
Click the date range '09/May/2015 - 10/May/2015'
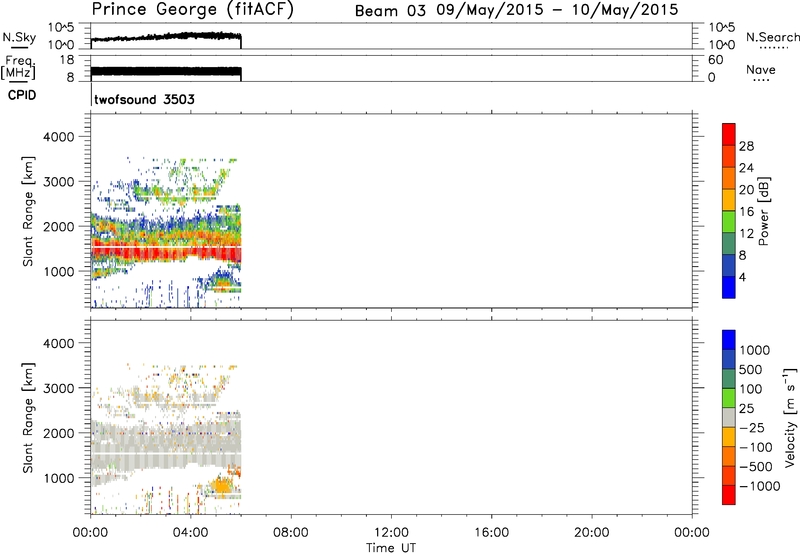[557, 10]
